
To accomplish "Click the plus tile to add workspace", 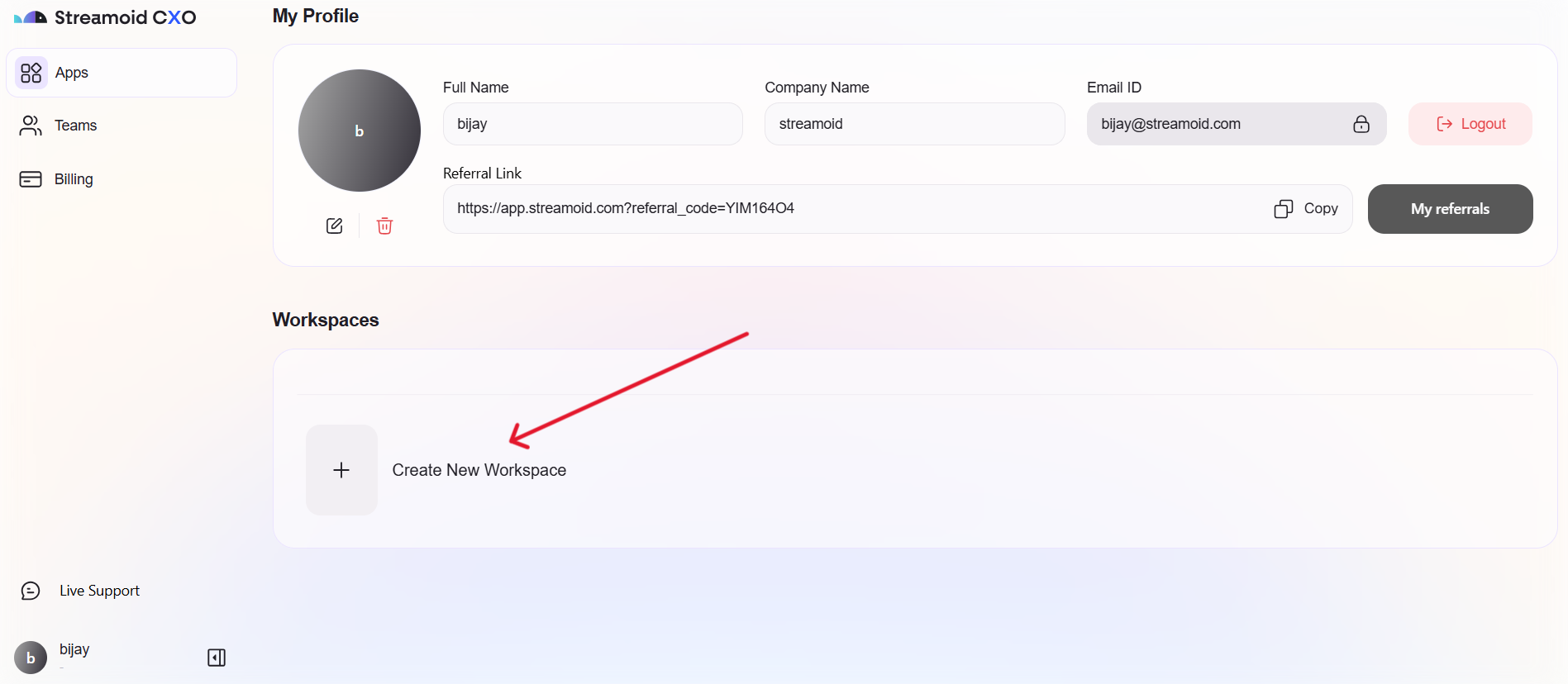I will coord(341,470).
